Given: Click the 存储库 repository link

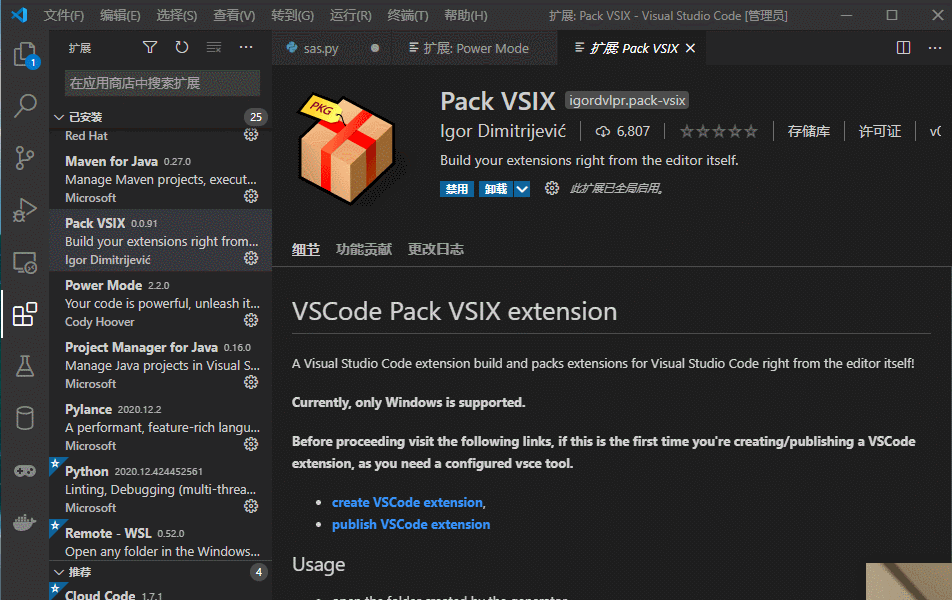Looking at the screenshot, I should click(809, 131).
